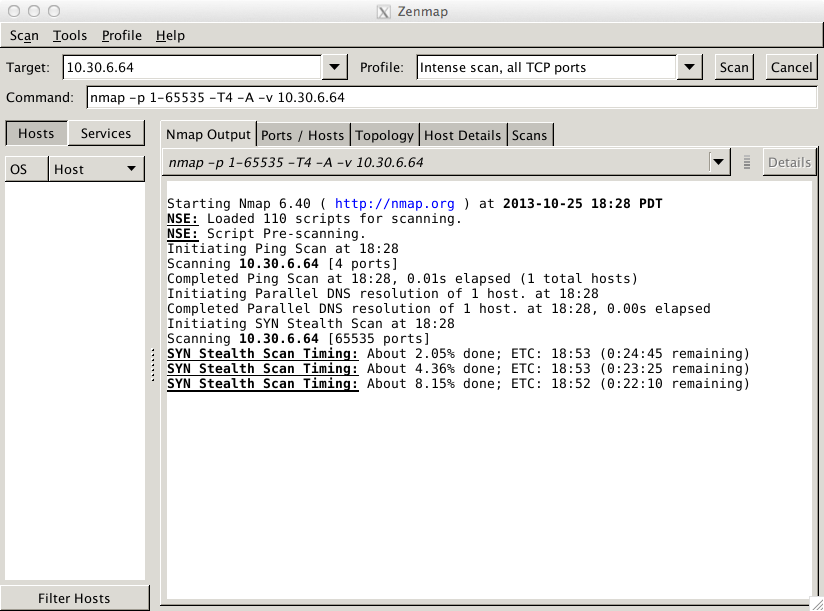Switch to the Scans tab
This screenshot has width=824, height=611.
point(530,135)
